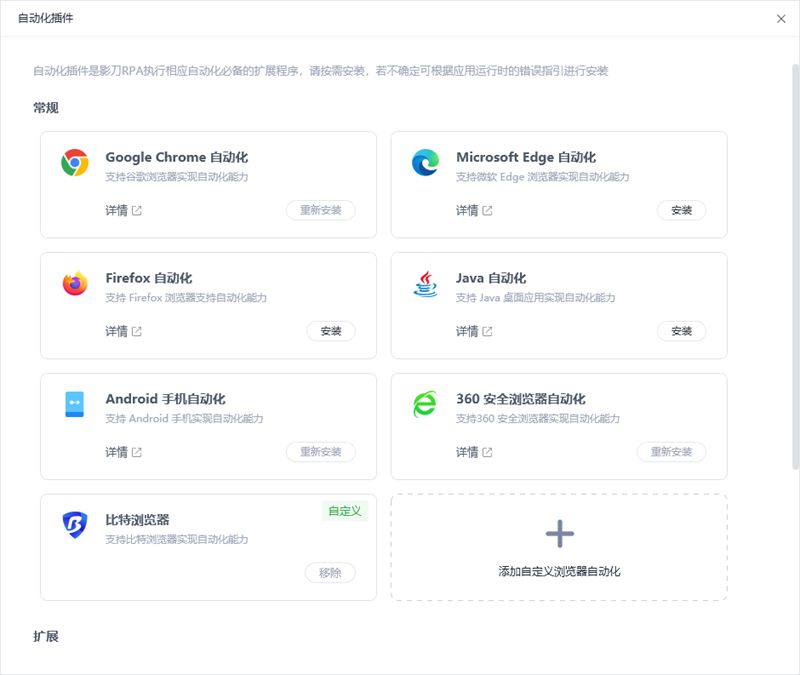Viewport: 800px width, 675px height.
Task: Open 详情 link for Microsoft Edge 自动化
Action: point(473,210)
